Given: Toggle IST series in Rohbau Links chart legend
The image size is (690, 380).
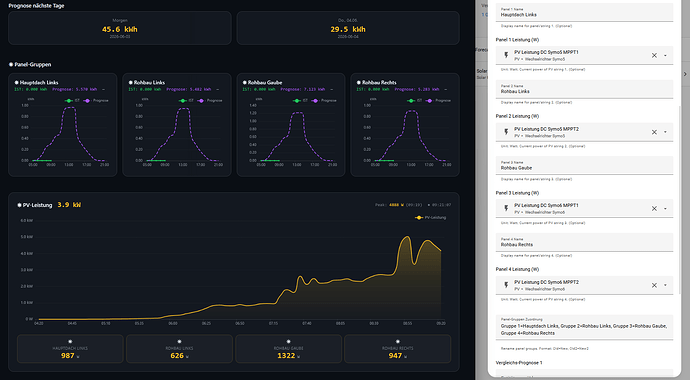Looking at the screenshot, I should pyautogui.click(x=186, y=101).
